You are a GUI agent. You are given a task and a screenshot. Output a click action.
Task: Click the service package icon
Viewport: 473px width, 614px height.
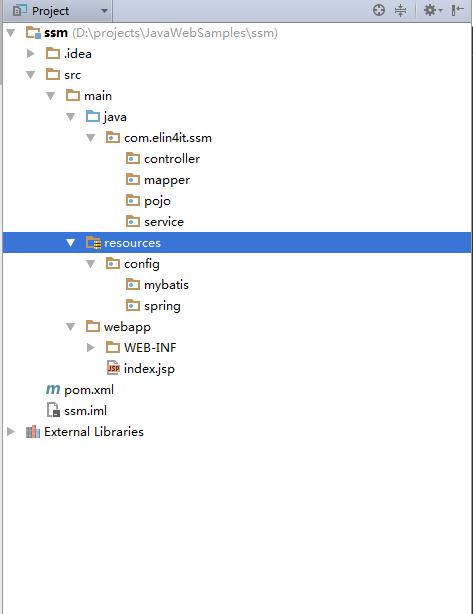click(133, 221)
